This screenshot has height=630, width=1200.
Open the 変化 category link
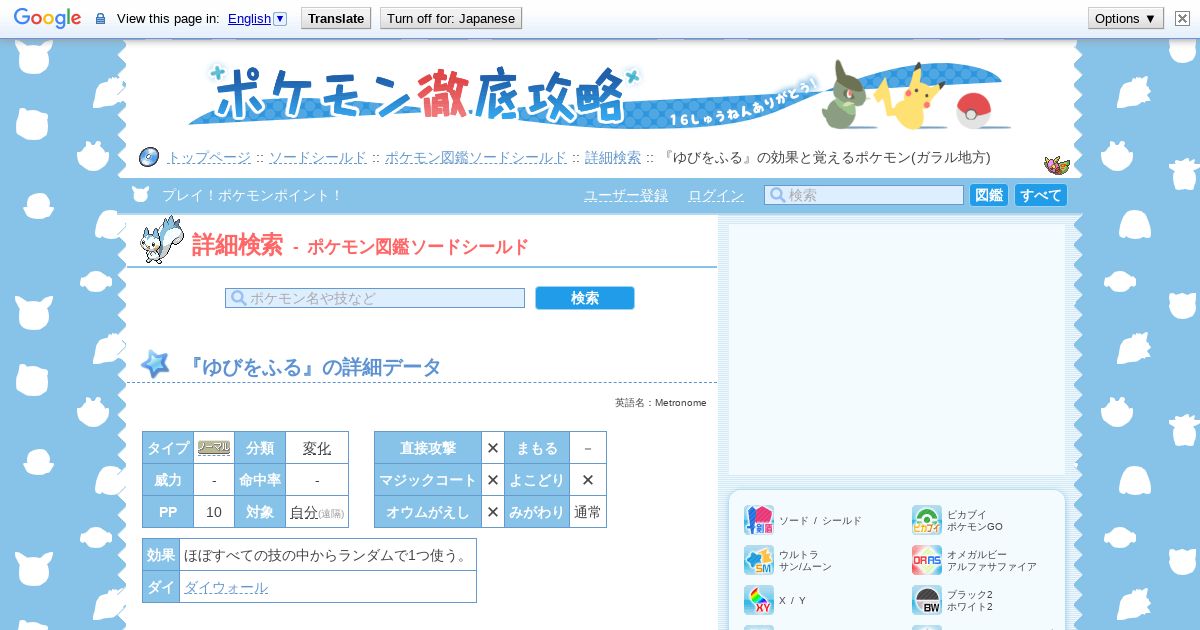[317, 448]
